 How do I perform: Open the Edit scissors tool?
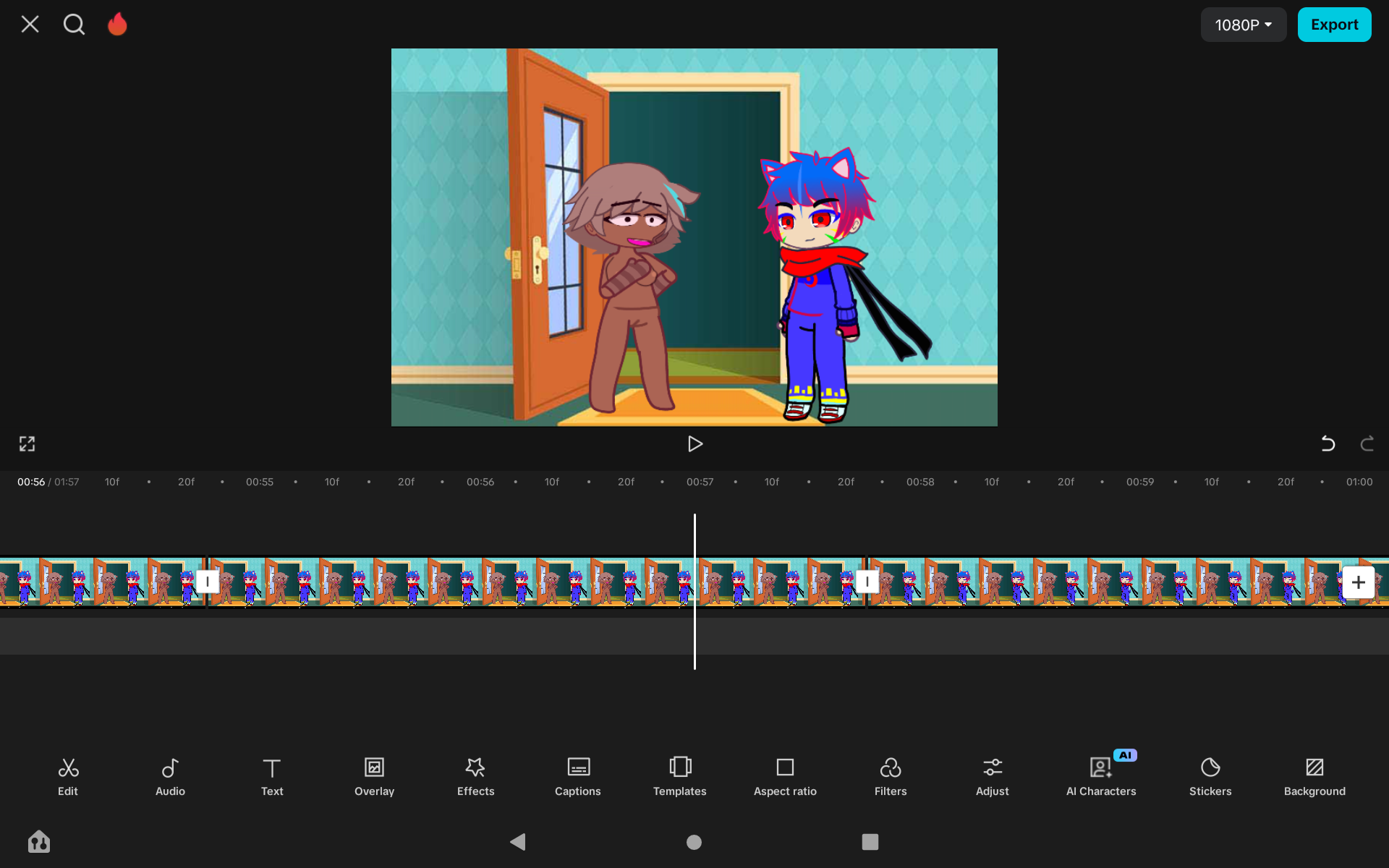[68, 776]
